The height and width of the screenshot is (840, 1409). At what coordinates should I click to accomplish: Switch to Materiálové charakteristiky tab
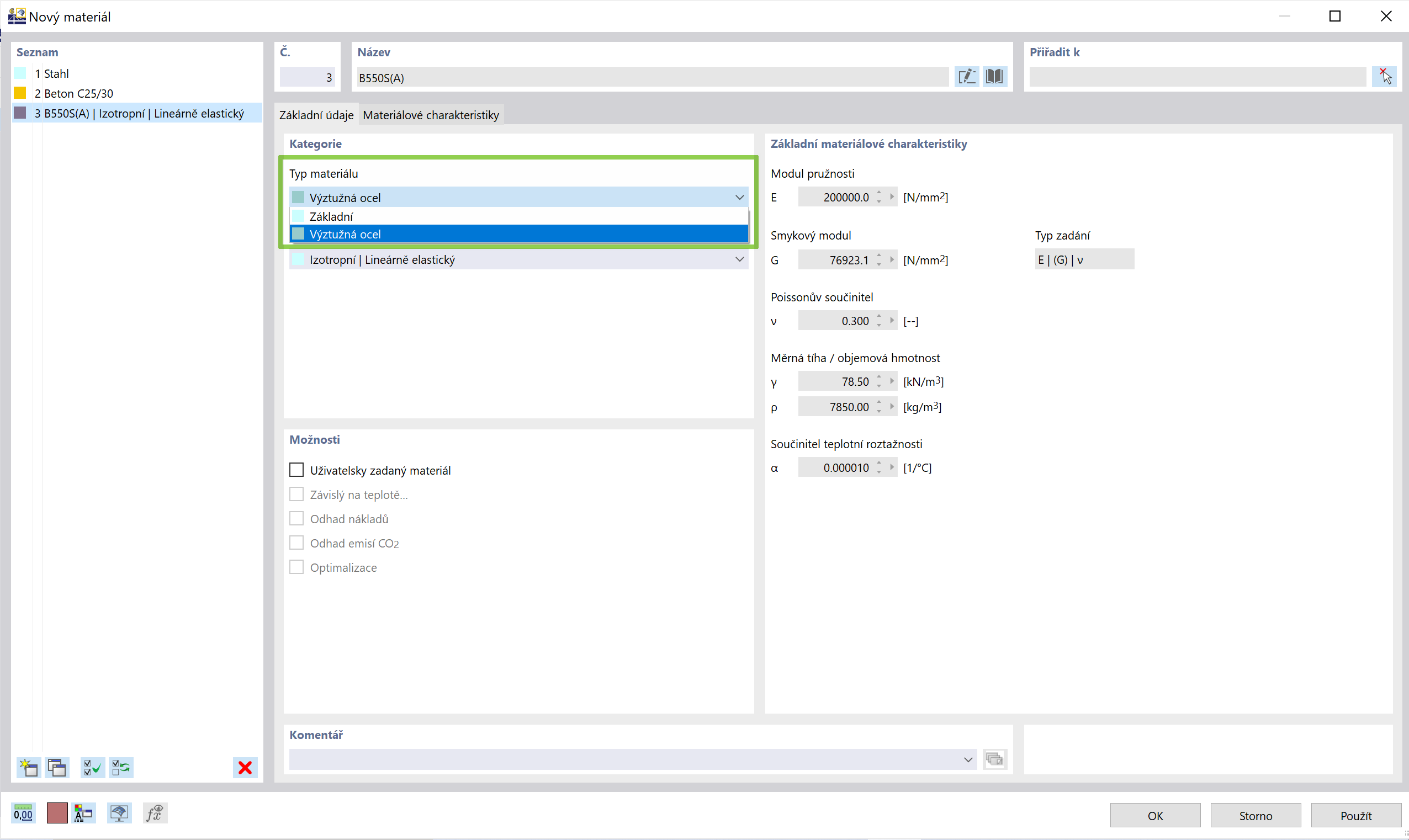pyautogui.click(x=431, y=115)
